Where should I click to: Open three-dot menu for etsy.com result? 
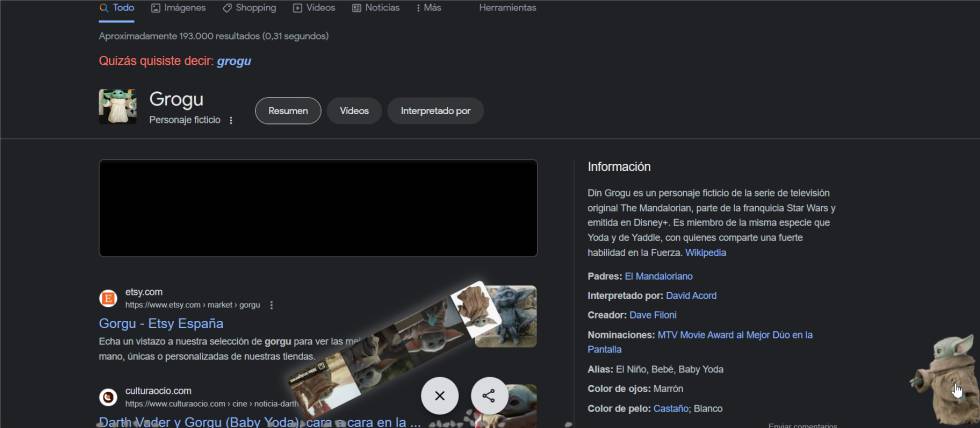271,305
